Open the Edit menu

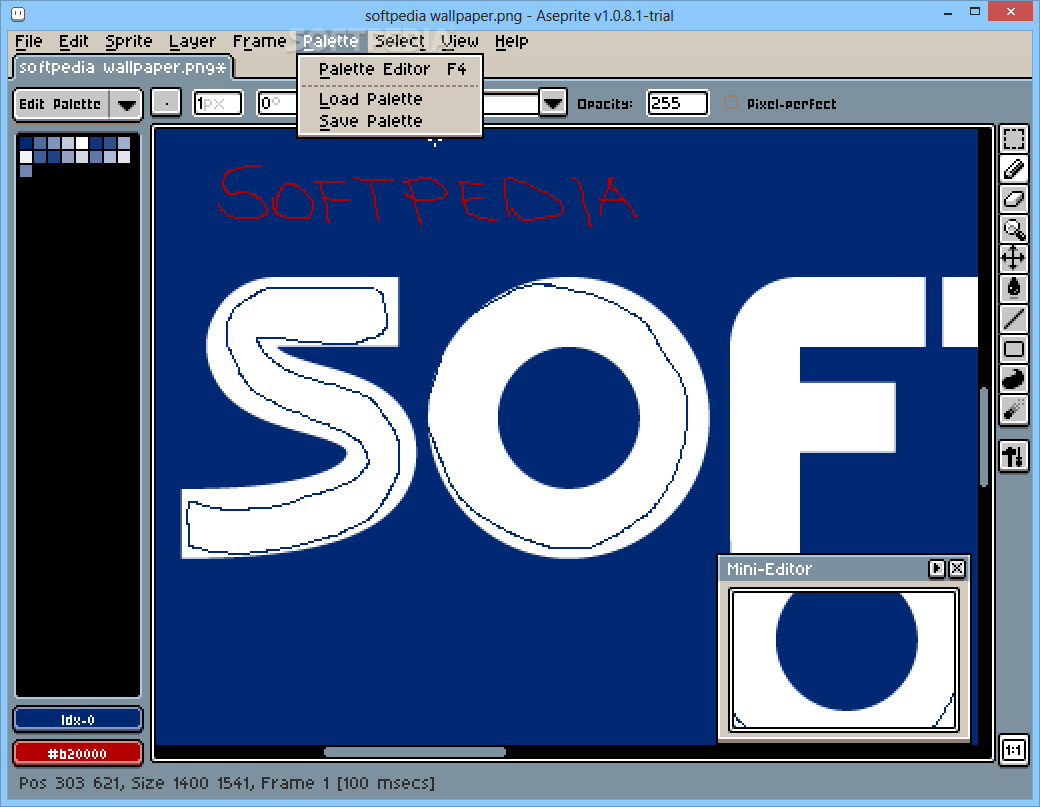pyautogui.click(x=74, y=41)
